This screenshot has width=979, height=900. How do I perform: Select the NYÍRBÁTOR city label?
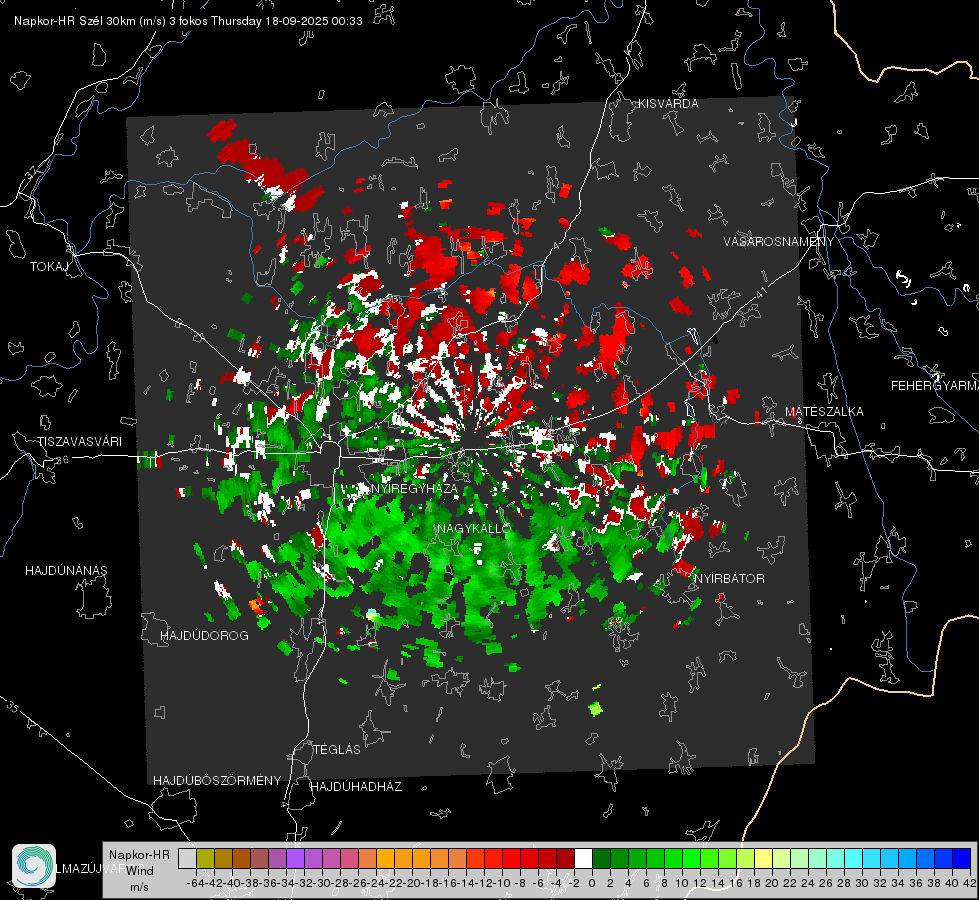[x=729, y=578]
